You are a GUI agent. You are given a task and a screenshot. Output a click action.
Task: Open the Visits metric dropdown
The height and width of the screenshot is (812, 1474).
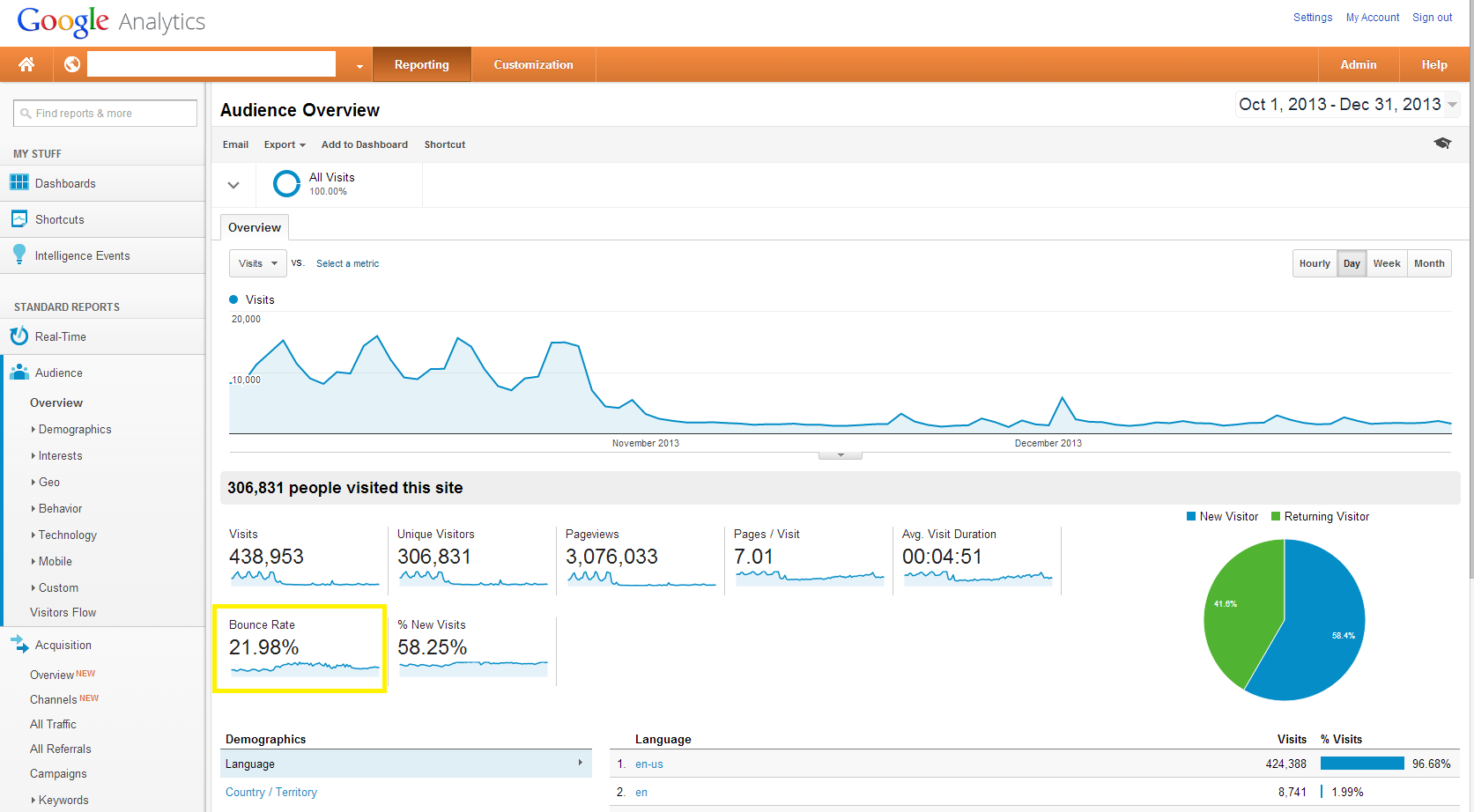(x=257, y=263)
